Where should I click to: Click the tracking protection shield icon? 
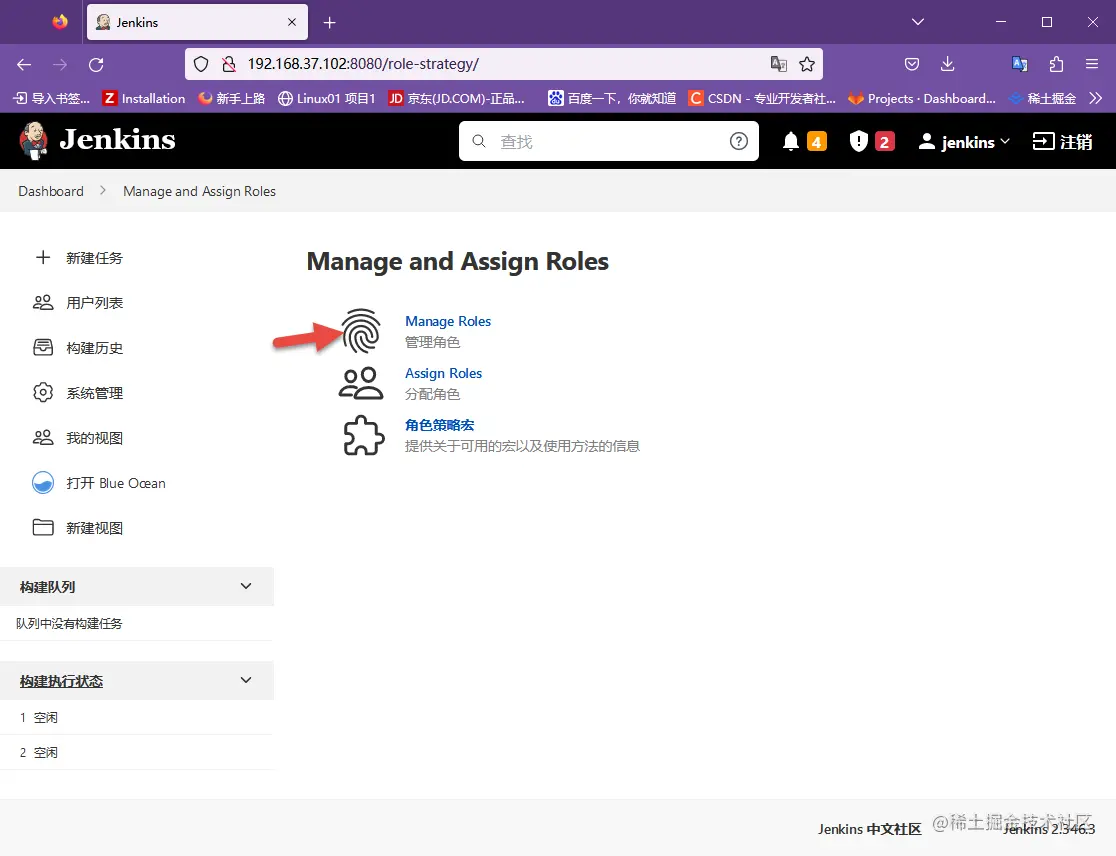point(201,64)
